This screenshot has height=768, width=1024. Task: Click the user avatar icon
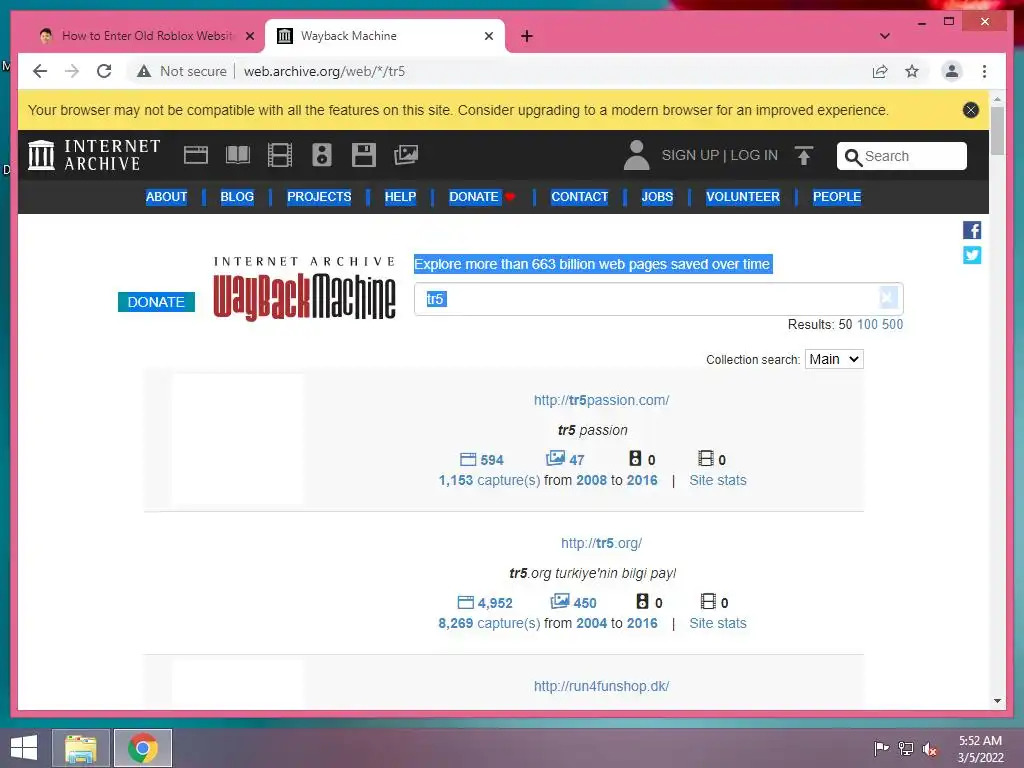pos(636,155)
